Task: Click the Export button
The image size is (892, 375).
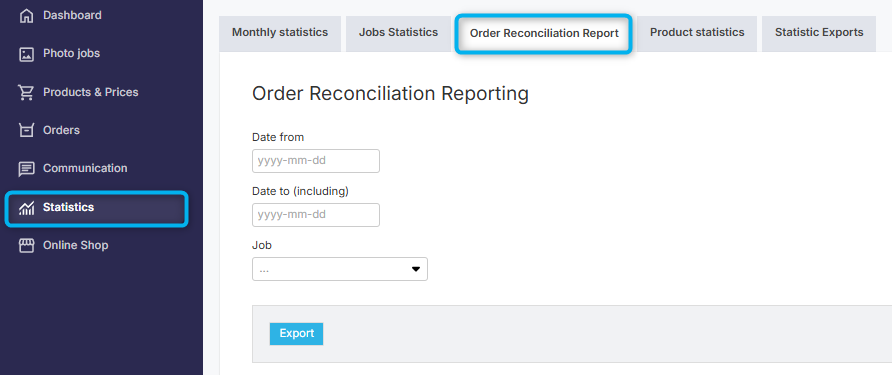Action: [x=296, y=334]
